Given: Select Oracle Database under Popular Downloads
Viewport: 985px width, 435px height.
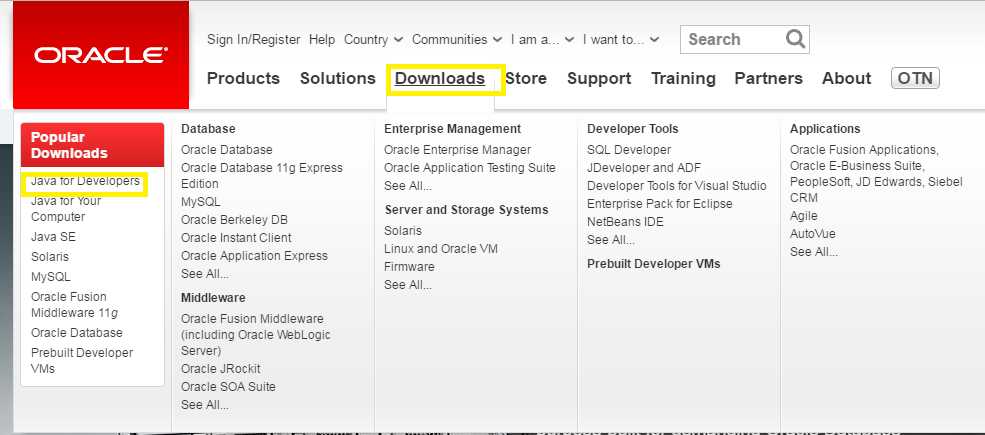Looking at the screenshot, I should (77, 333).
